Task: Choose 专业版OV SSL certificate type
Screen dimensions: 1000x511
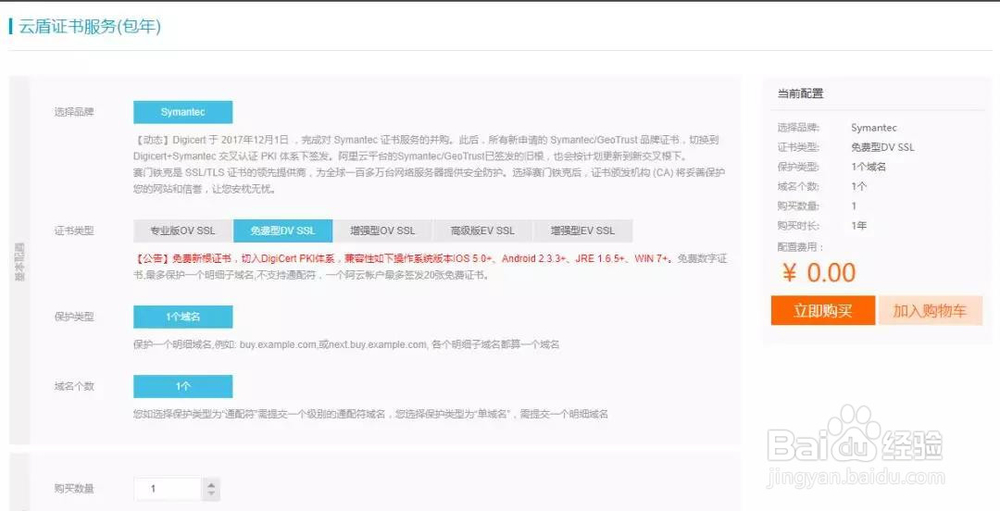Action: click(183, 231)
